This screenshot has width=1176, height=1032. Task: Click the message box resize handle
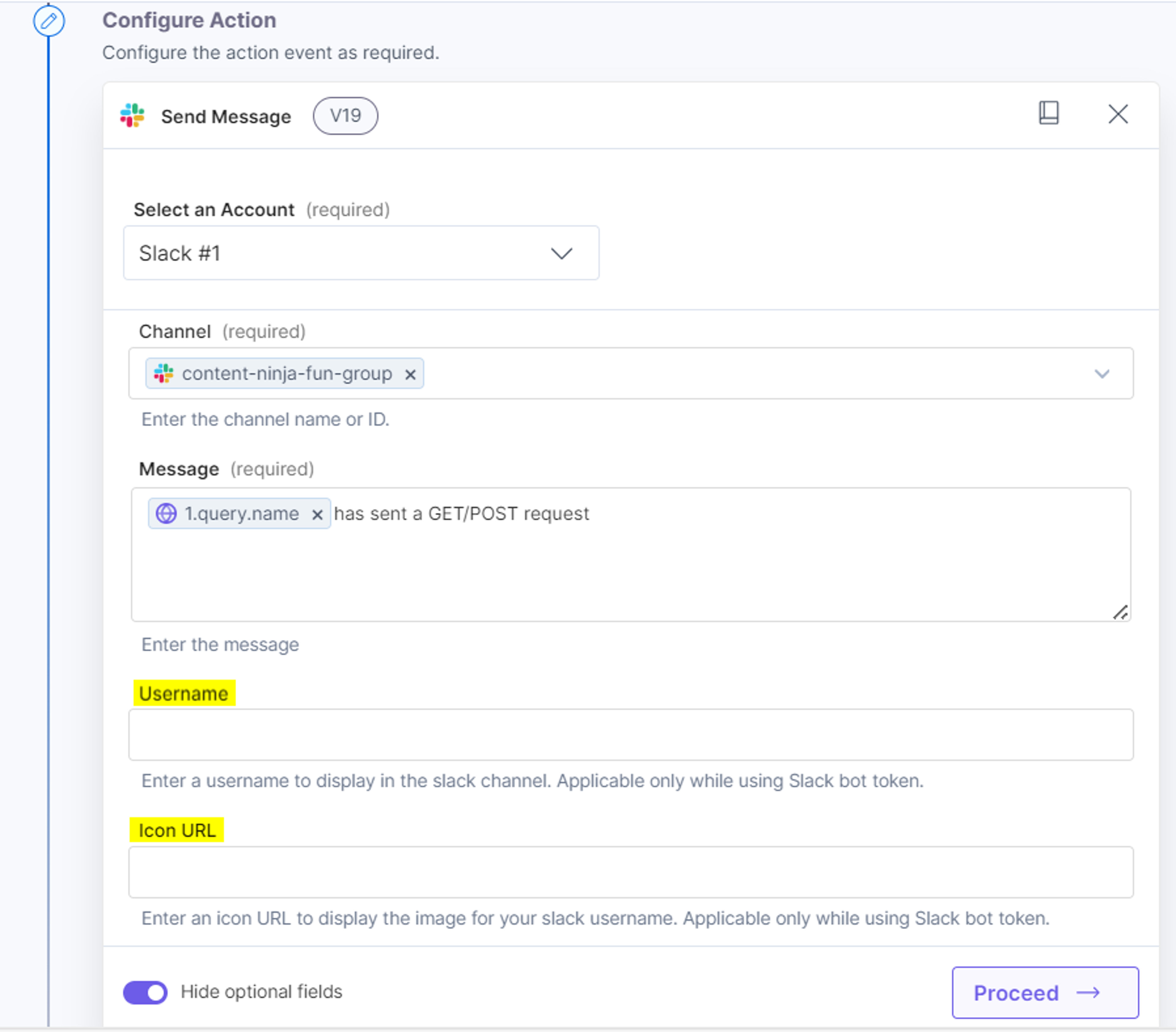1120,612
